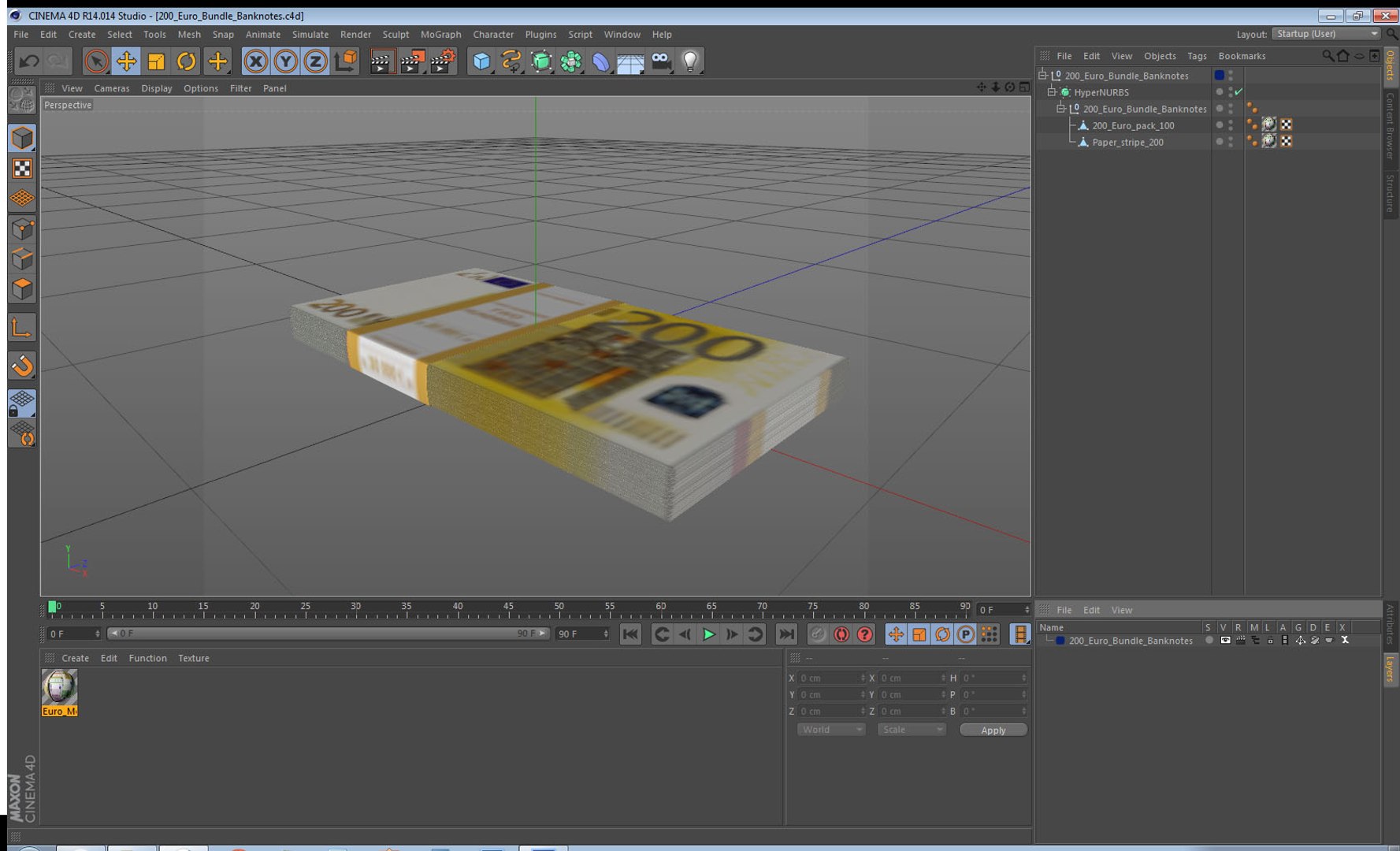
Task: Toggle Y-axis lock
Action: pos(285,61)
